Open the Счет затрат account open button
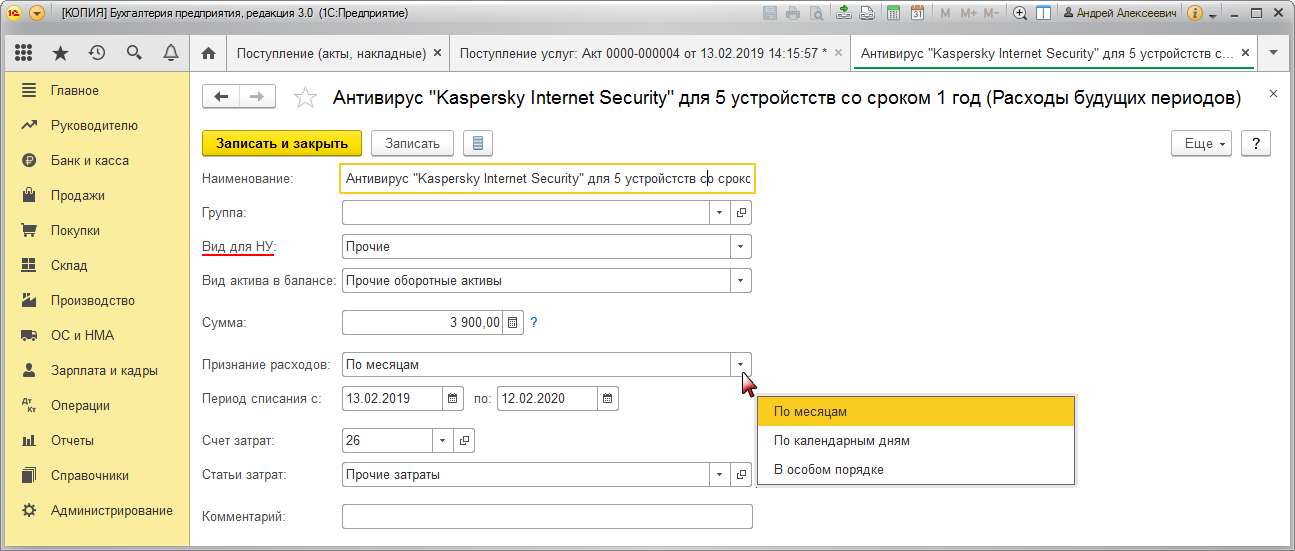 point(464,440)
